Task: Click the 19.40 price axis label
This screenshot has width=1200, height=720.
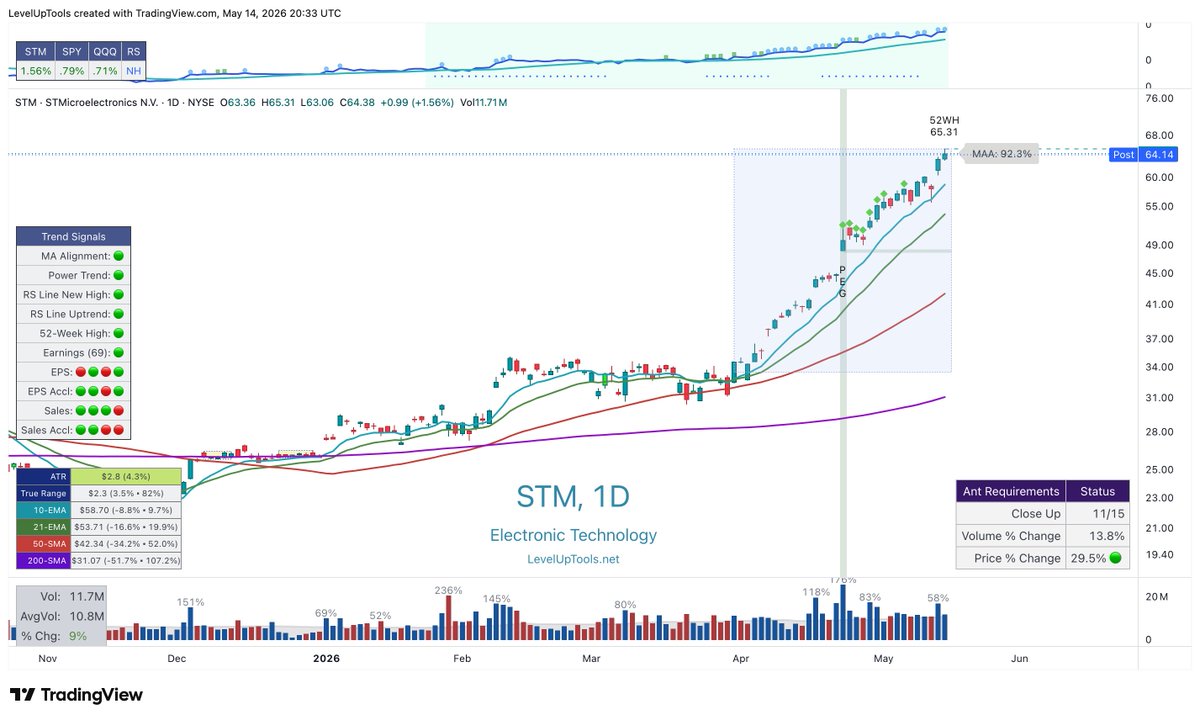Action: (1158, 553)
